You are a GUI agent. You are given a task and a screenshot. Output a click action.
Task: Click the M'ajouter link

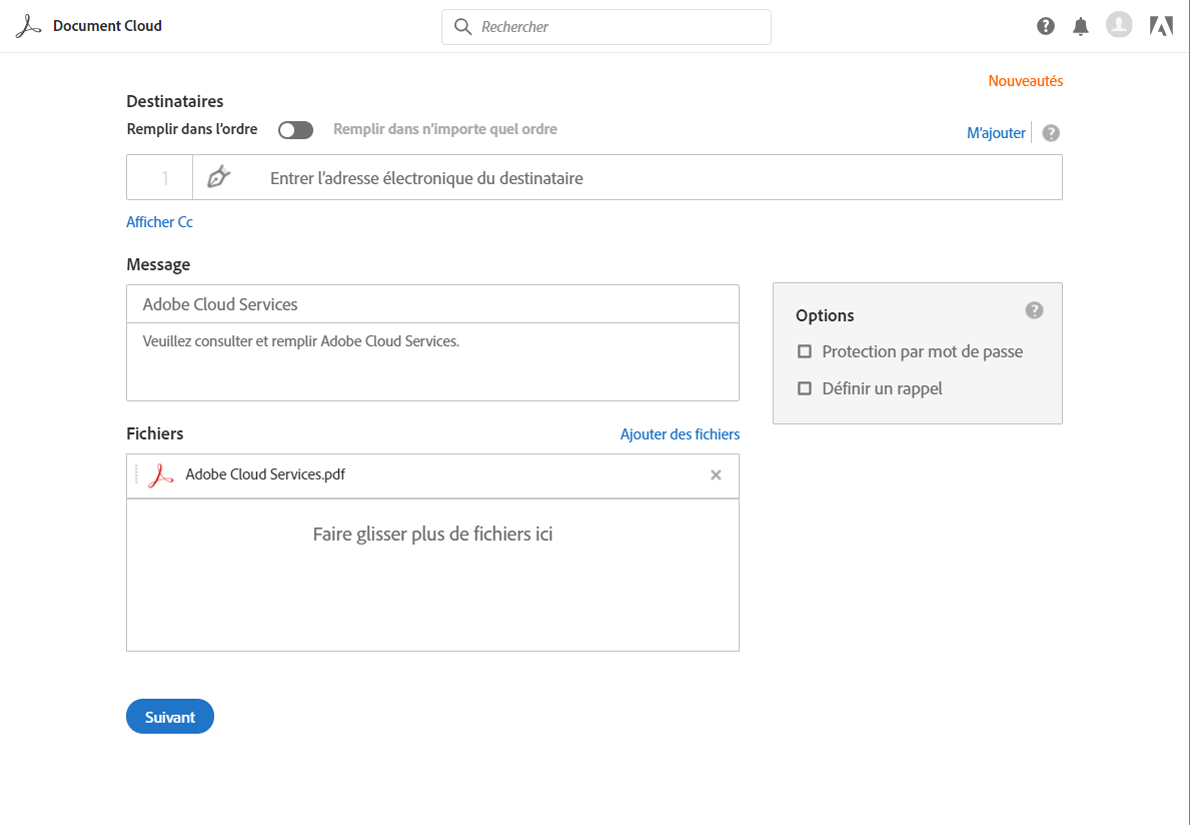coord(996,133)
